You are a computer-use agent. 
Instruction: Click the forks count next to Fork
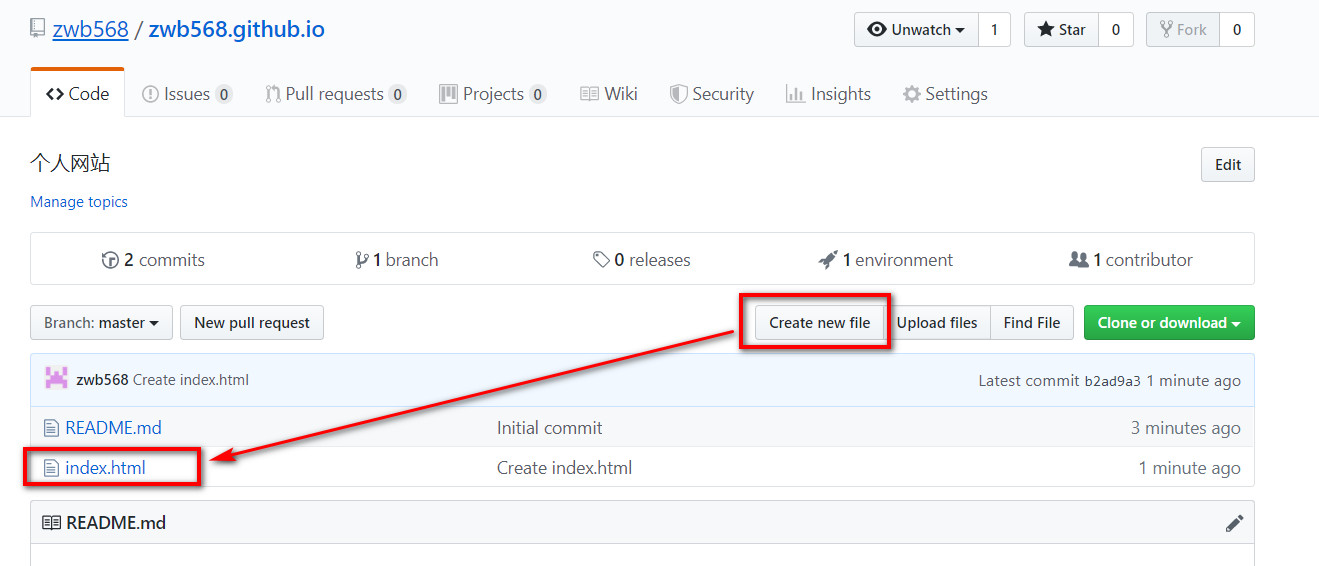pyautogui.click(x=1237, y=30)
